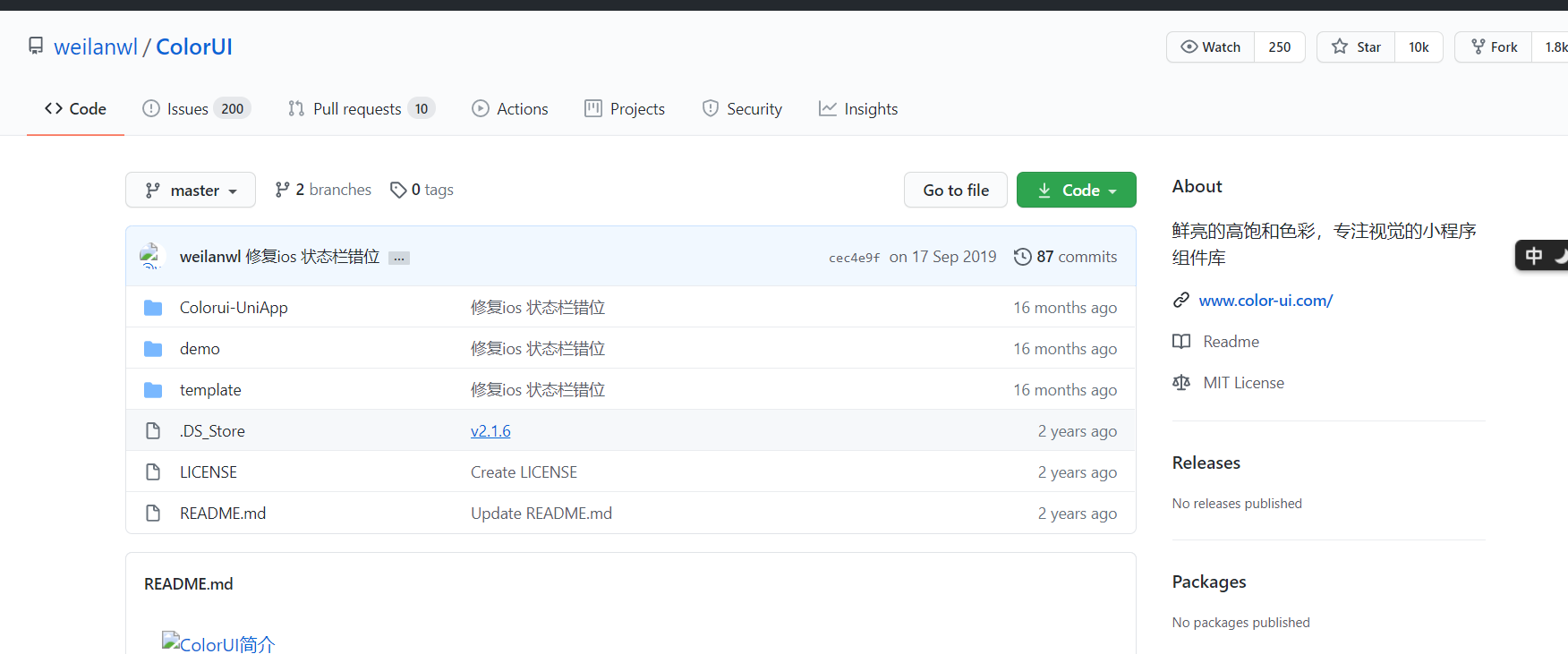
Task: Click the ColorUI简介 image link in README
Action: click(x=218, y=643)
